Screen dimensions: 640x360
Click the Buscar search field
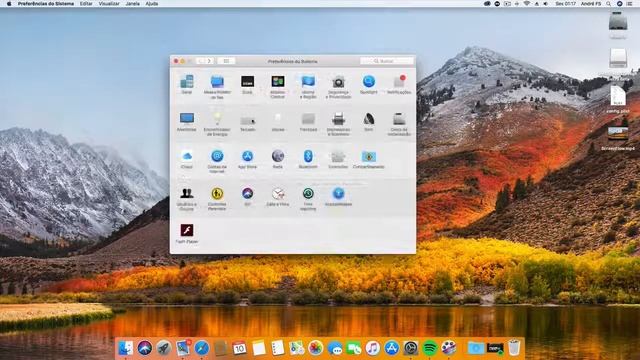click(x=387, y=61)
